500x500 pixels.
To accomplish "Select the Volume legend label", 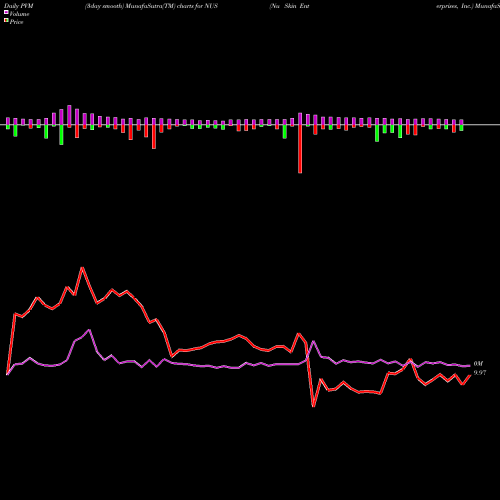I will click(x=19, y=14).
